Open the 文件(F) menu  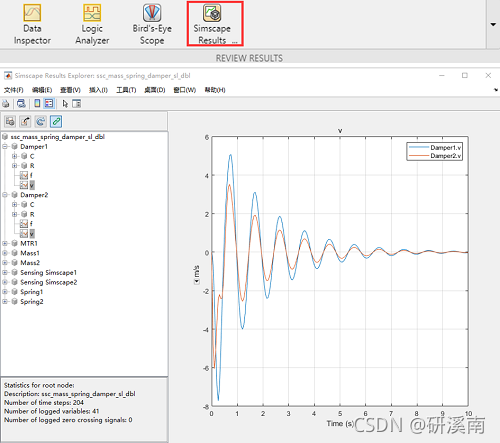point(14,90)
